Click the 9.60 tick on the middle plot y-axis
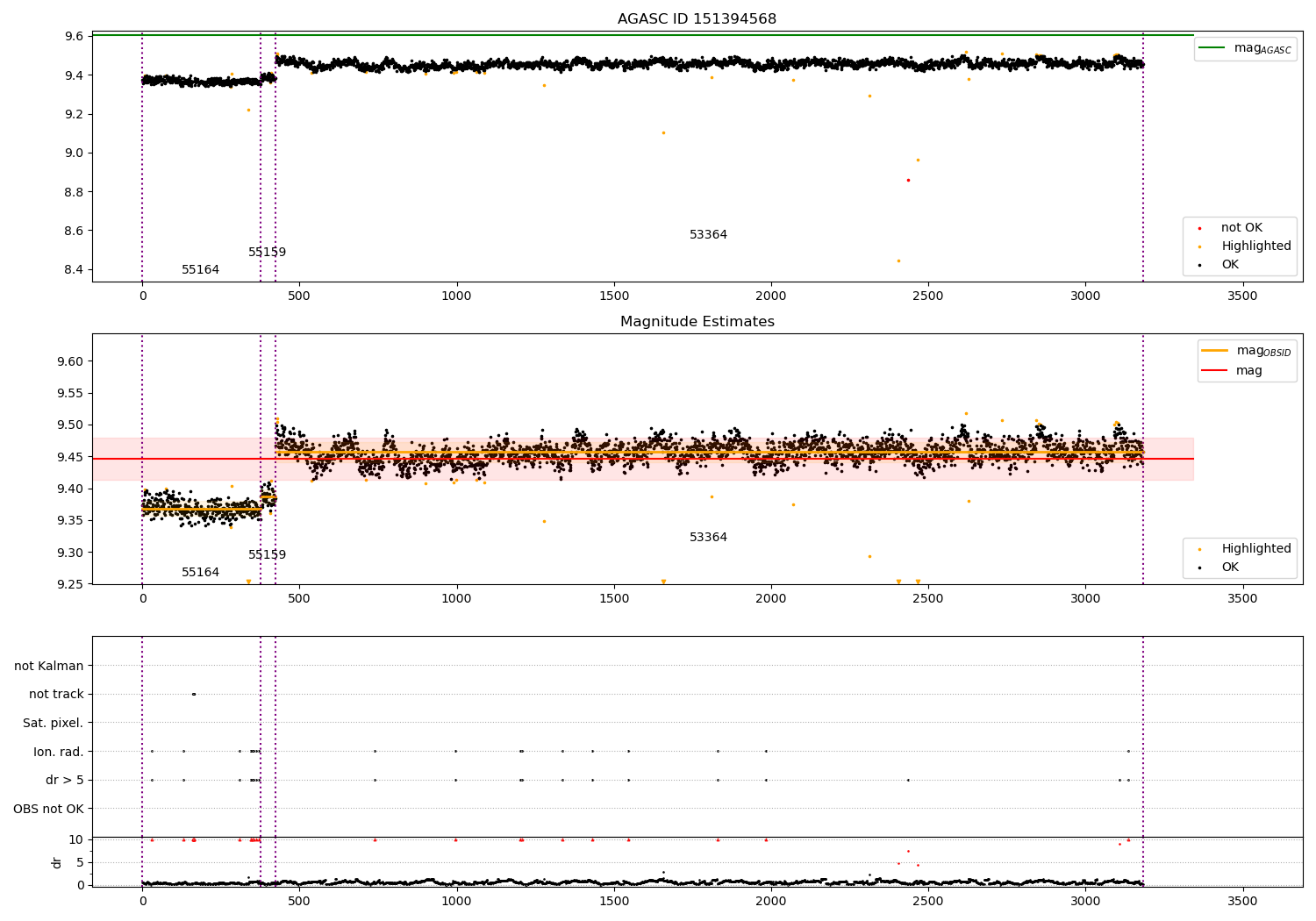Screen dimensions: 1316x921 point(70,362)
